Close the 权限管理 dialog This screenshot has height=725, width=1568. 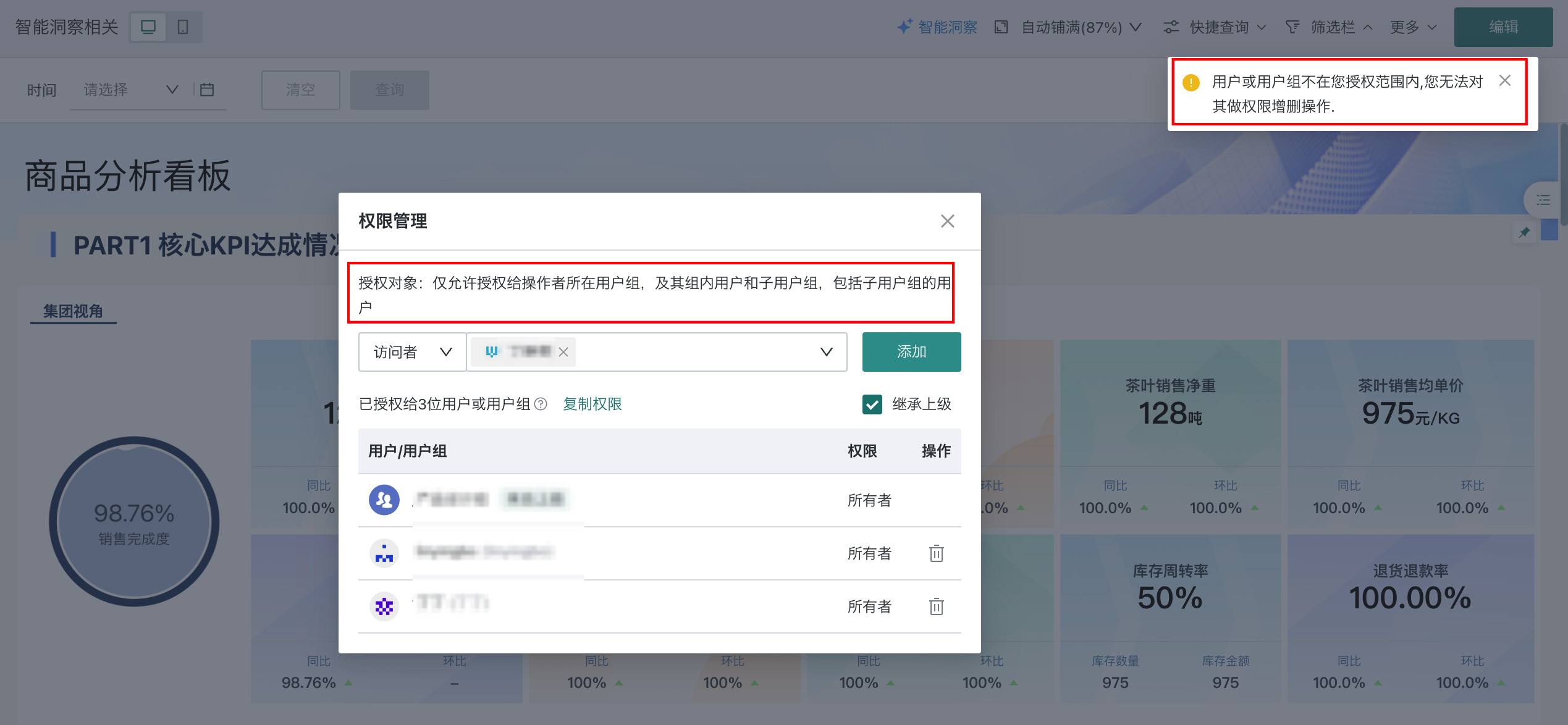[x=947, y=221]
